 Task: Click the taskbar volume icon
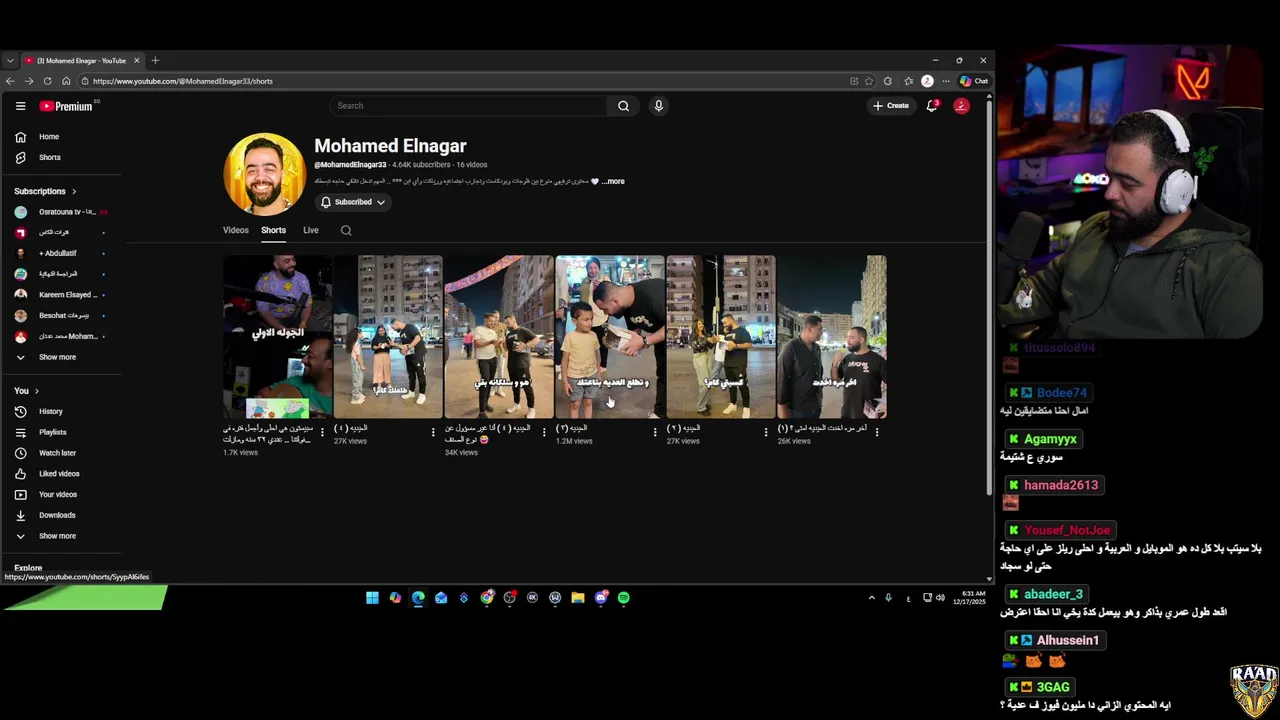point(940,598)
